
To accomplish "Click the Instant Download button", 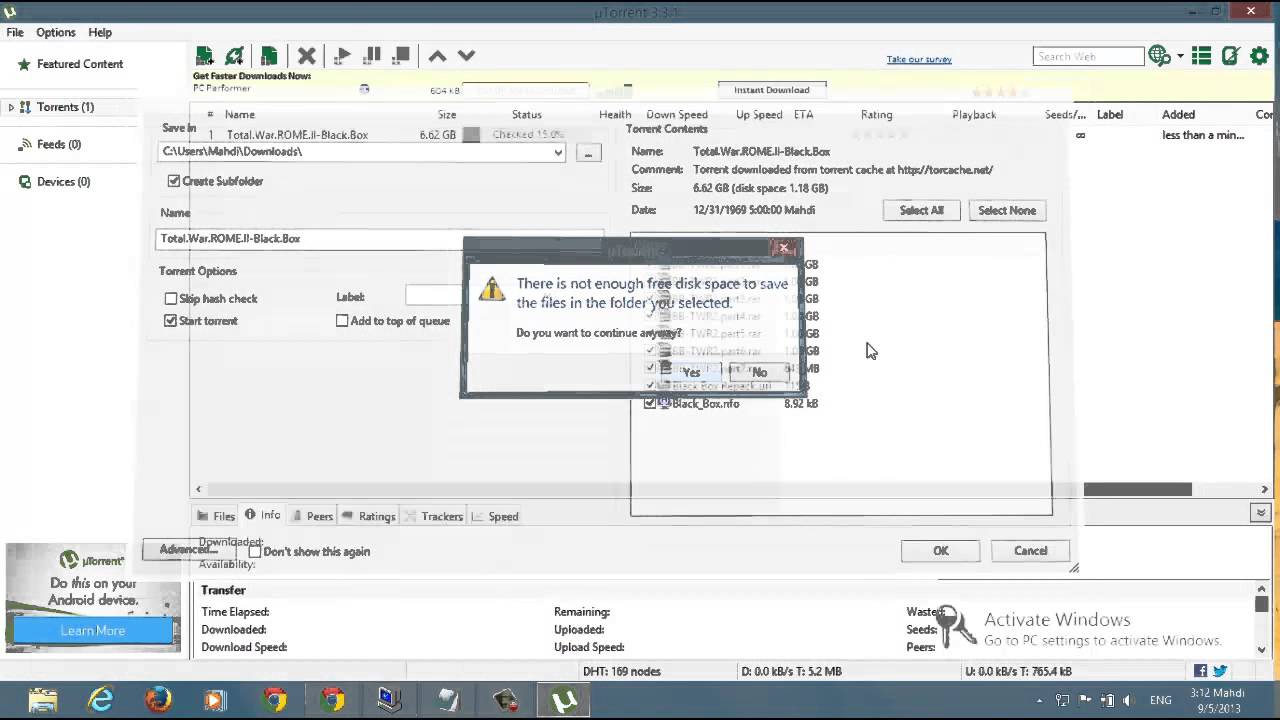I will pyautogui.click(x=772, y=90).
